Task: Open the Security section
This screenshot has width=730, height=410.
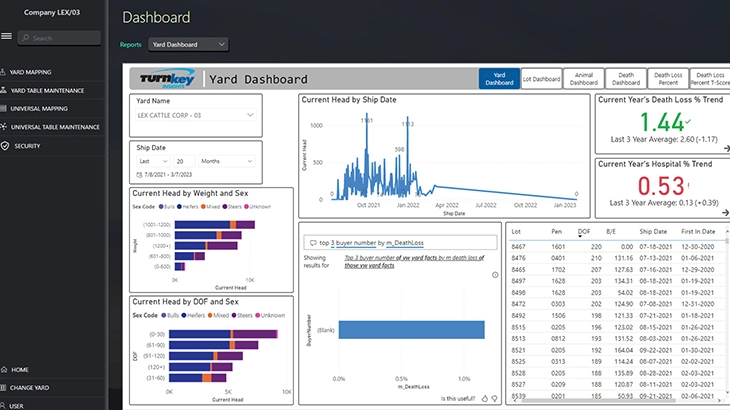Action: 27,146
